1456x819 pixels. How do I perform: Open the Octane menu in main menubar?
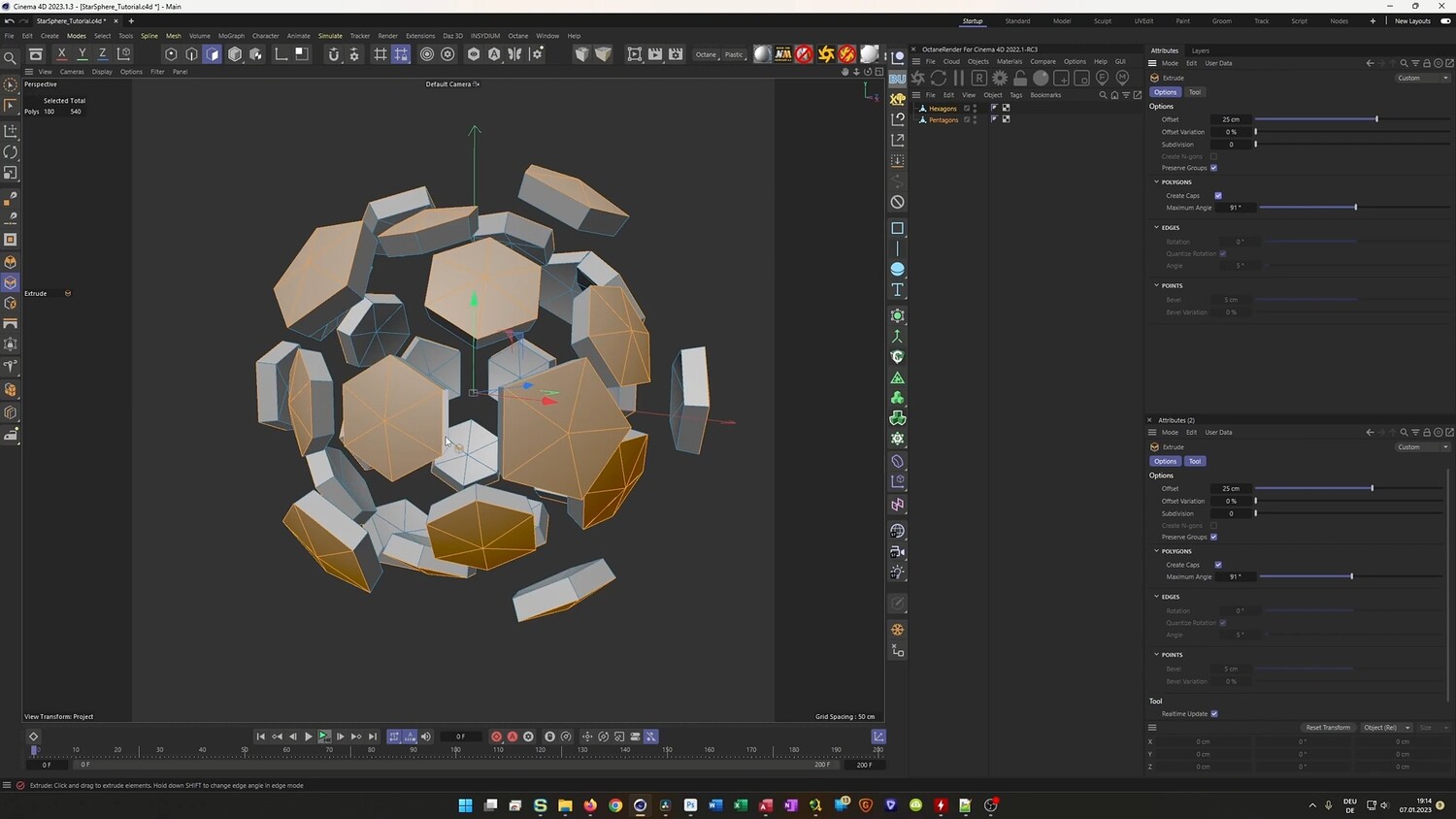tap(518, 36)
